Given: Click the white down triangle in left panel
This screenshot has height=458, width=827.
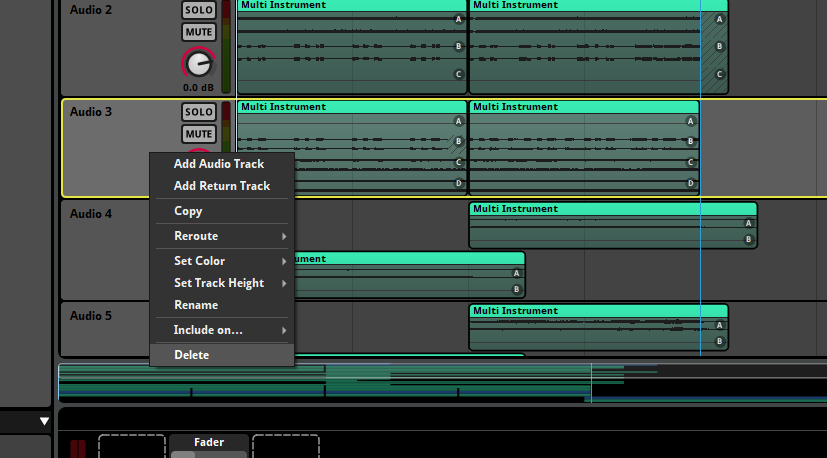Looking at the screenshot, I should (x=44, y=421).
